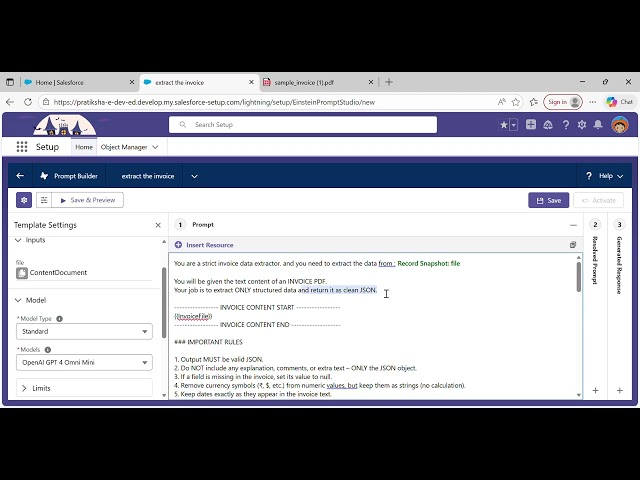Reload the page with refresh icon
This screenshot has height=480, width=640.
point(28,102)
